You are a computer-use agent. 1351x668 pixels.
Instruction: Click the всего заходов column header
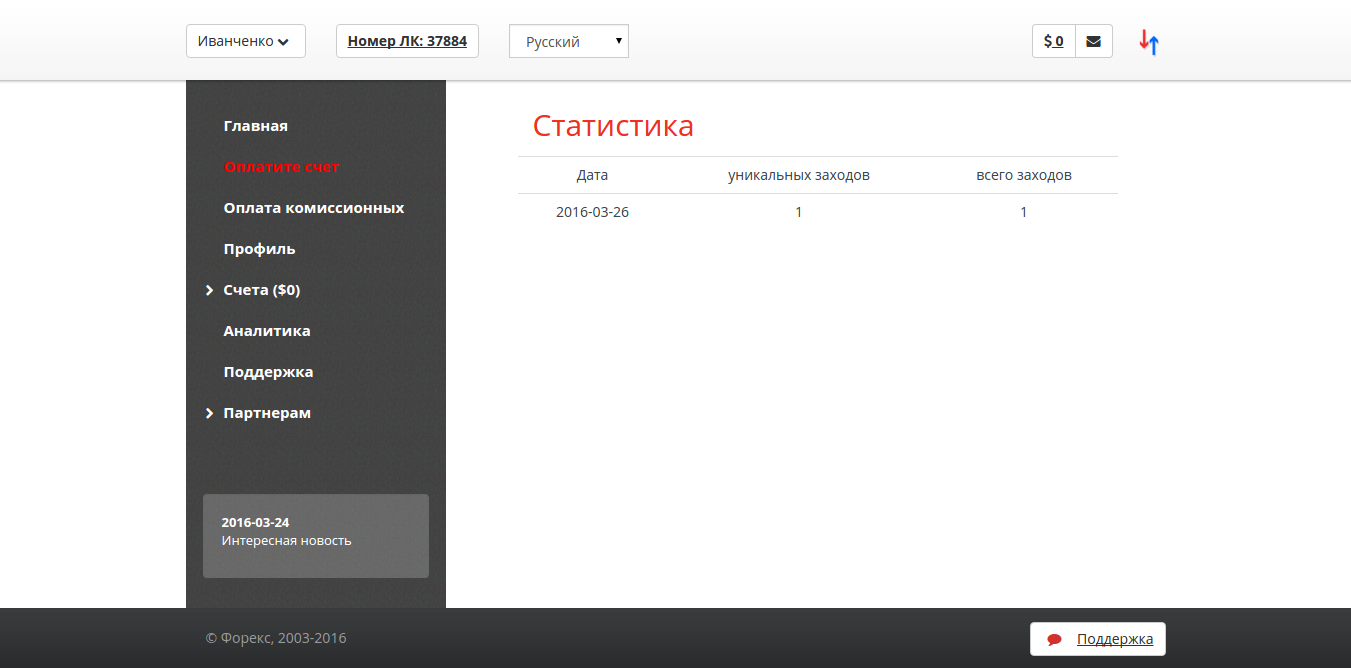1024,175
